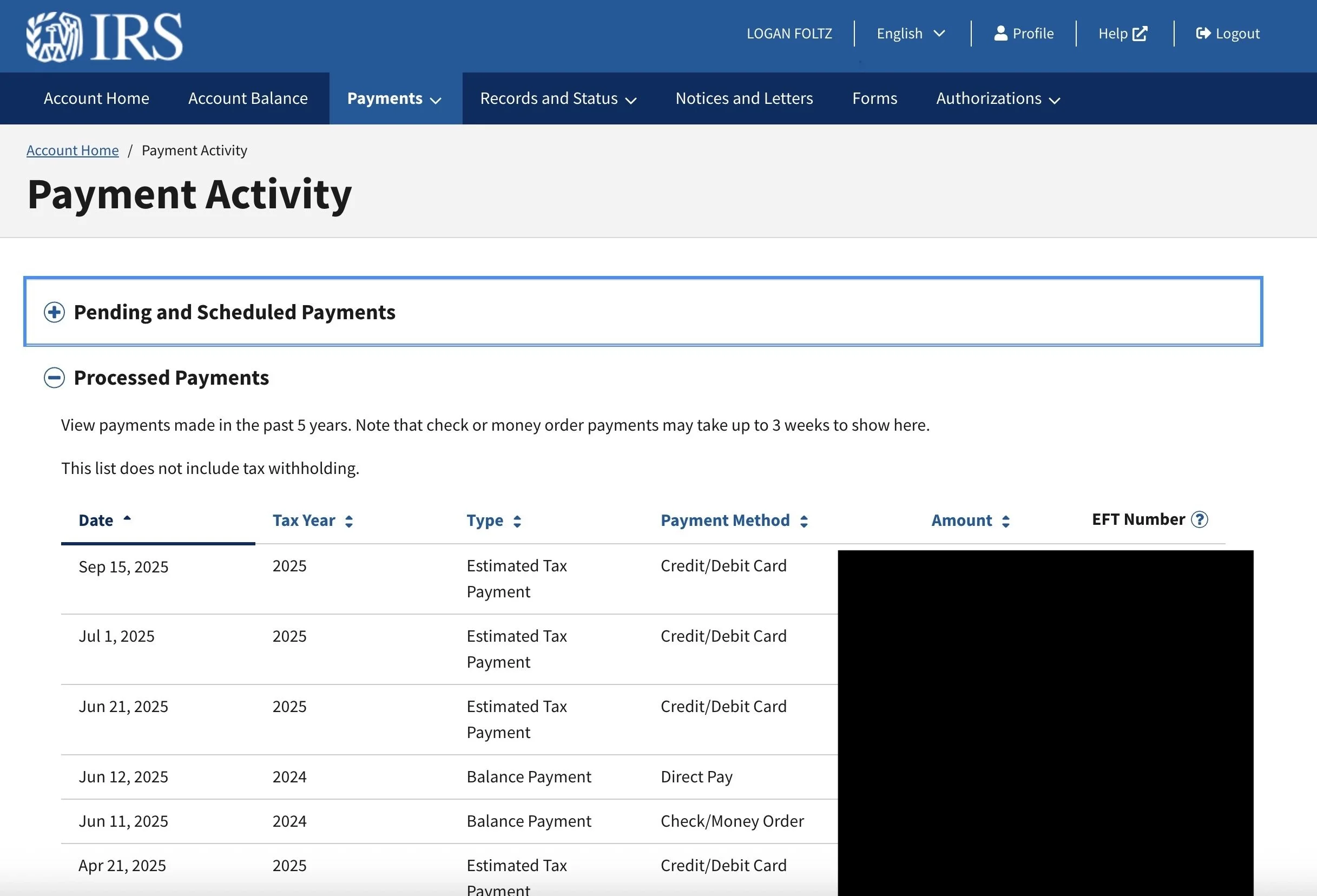Sort by Amount column arrows

click(x=1005, y=522)
